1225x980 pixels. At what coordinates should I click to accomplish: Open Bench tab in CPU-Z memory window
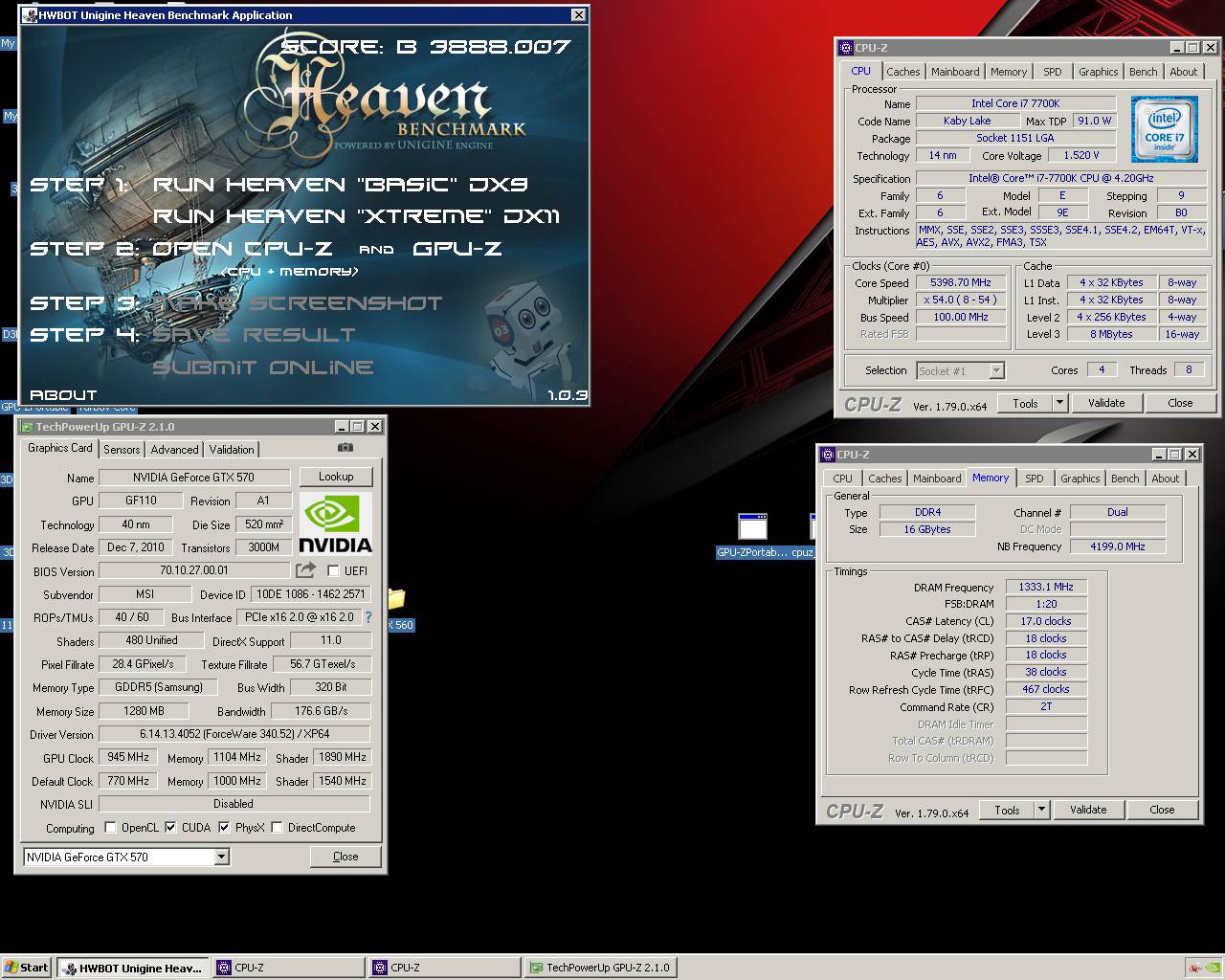coord(1125,479)
